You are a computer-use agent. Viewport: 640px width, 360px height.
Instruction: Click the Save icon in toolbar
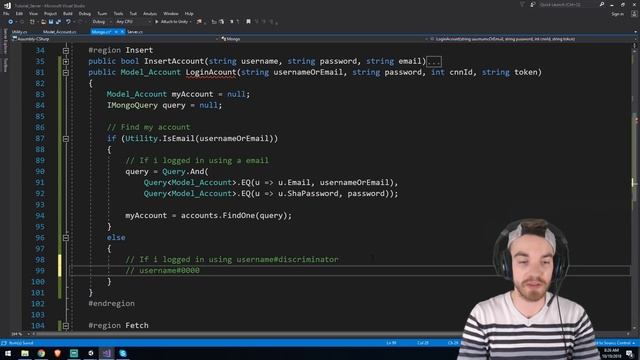pyautogui.click(x=51, y=22)
